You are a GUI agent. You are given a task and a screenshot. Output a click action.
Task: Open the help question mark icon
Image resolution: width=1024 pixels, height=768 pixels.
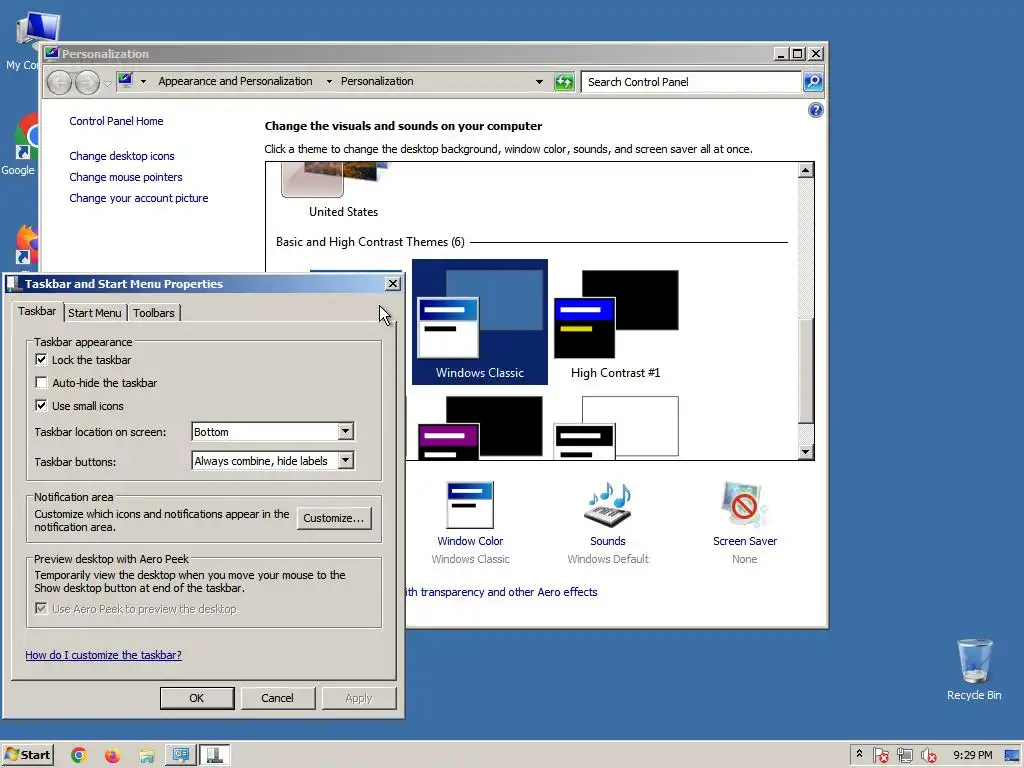click(816, 110)
